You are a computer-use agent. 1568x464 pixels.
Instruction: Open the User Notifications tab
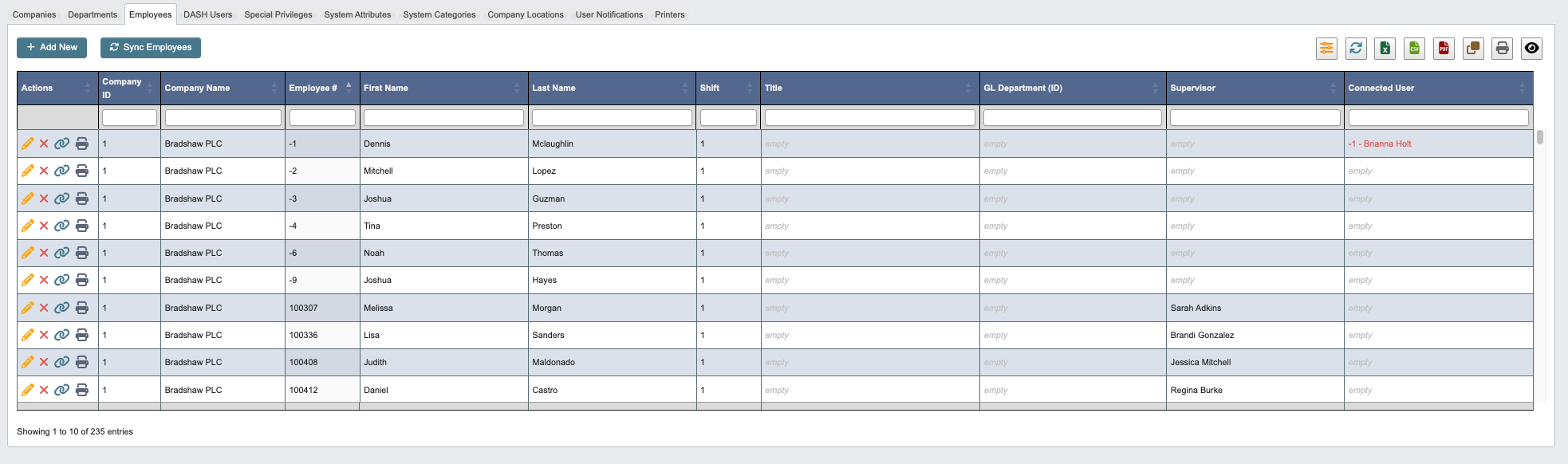[x=609, y=14]
